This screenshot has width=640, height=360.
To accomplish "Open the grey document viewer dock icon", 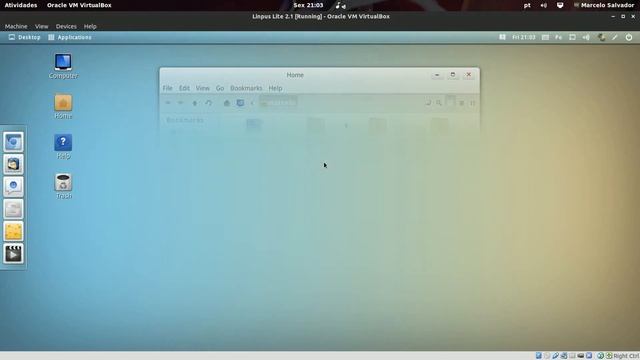I will tap(13, 209).
